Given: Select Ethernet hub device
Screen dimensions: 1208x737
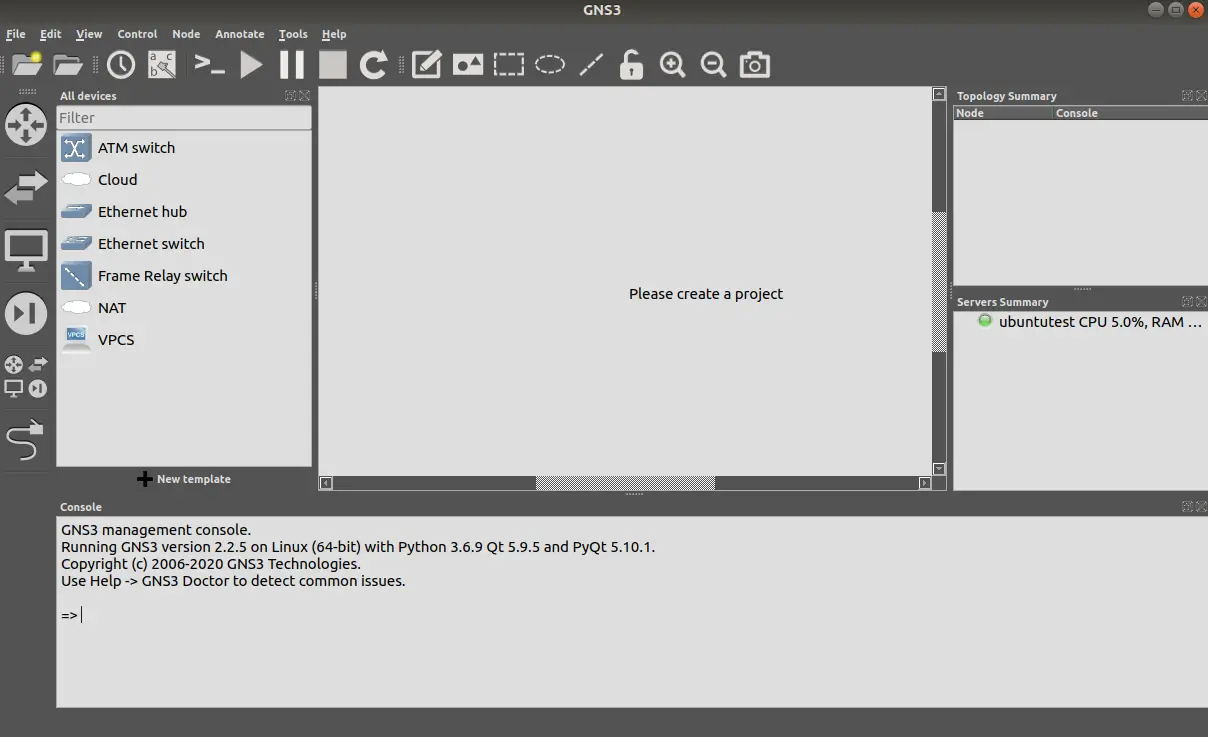Looking at the screenshot, I should pyautogui.click(x=184, y=212).
